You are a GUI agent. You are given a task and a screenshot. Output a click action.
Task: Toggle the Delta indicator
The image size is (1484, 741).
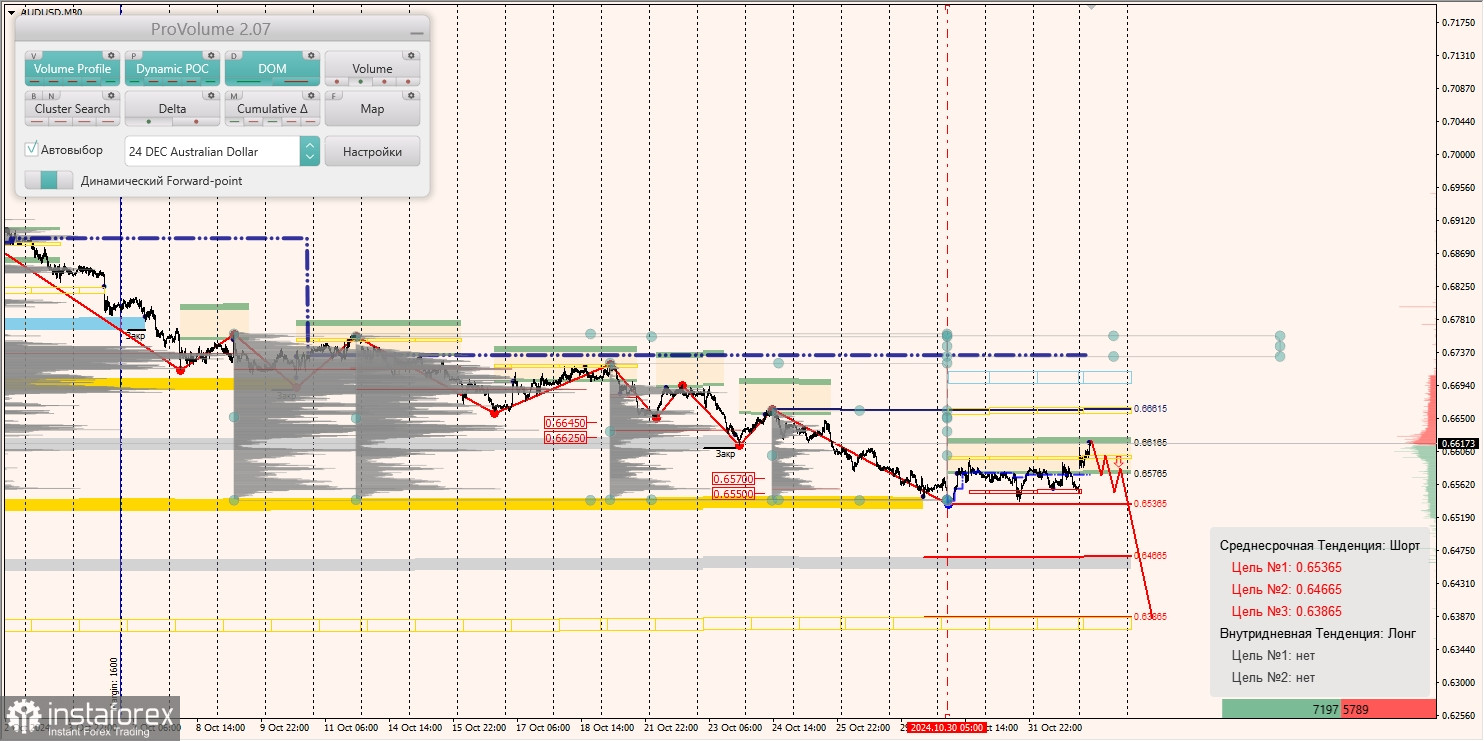pos(172,109)
